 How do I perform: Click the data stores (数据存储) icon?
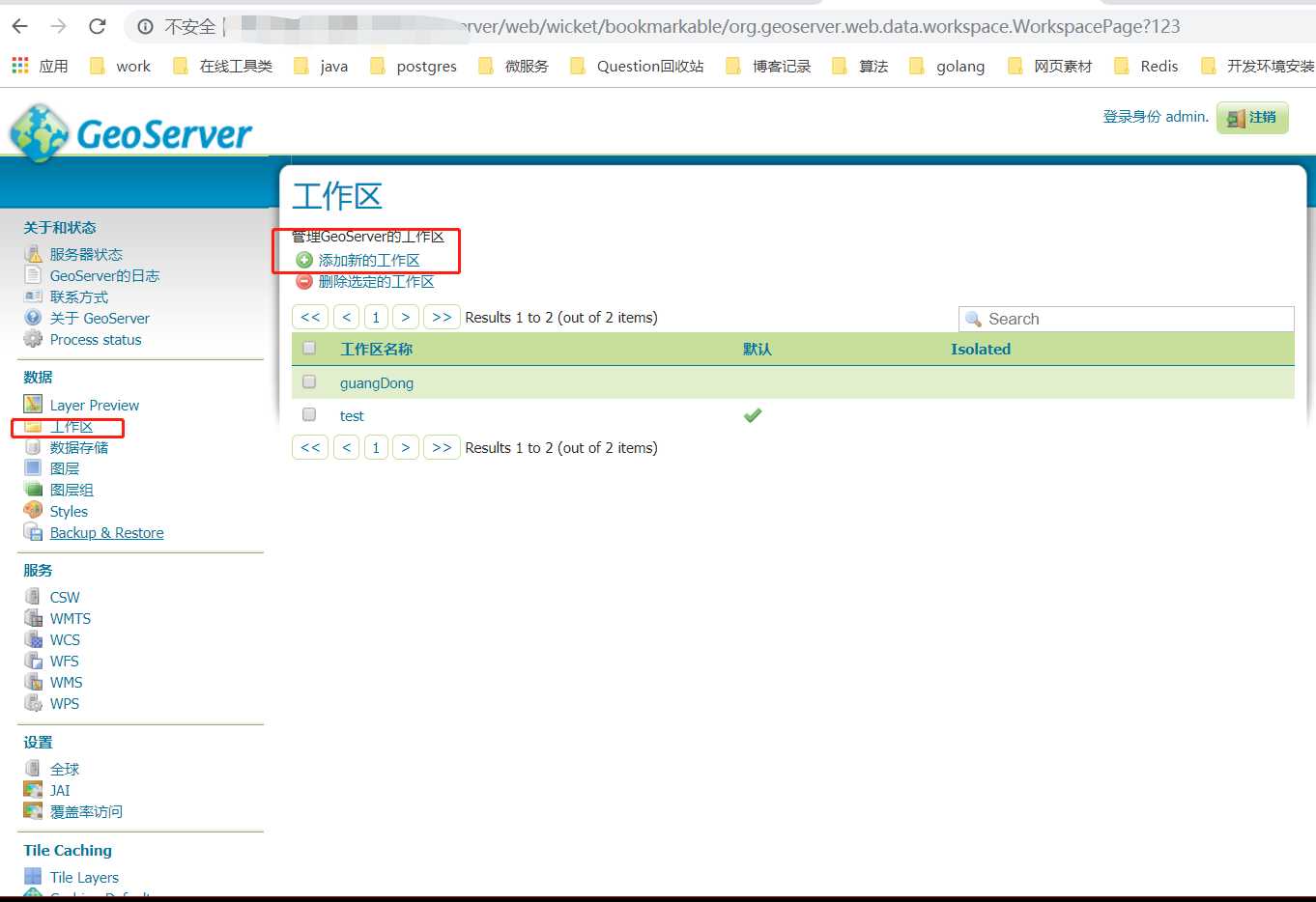click(33, 447)
